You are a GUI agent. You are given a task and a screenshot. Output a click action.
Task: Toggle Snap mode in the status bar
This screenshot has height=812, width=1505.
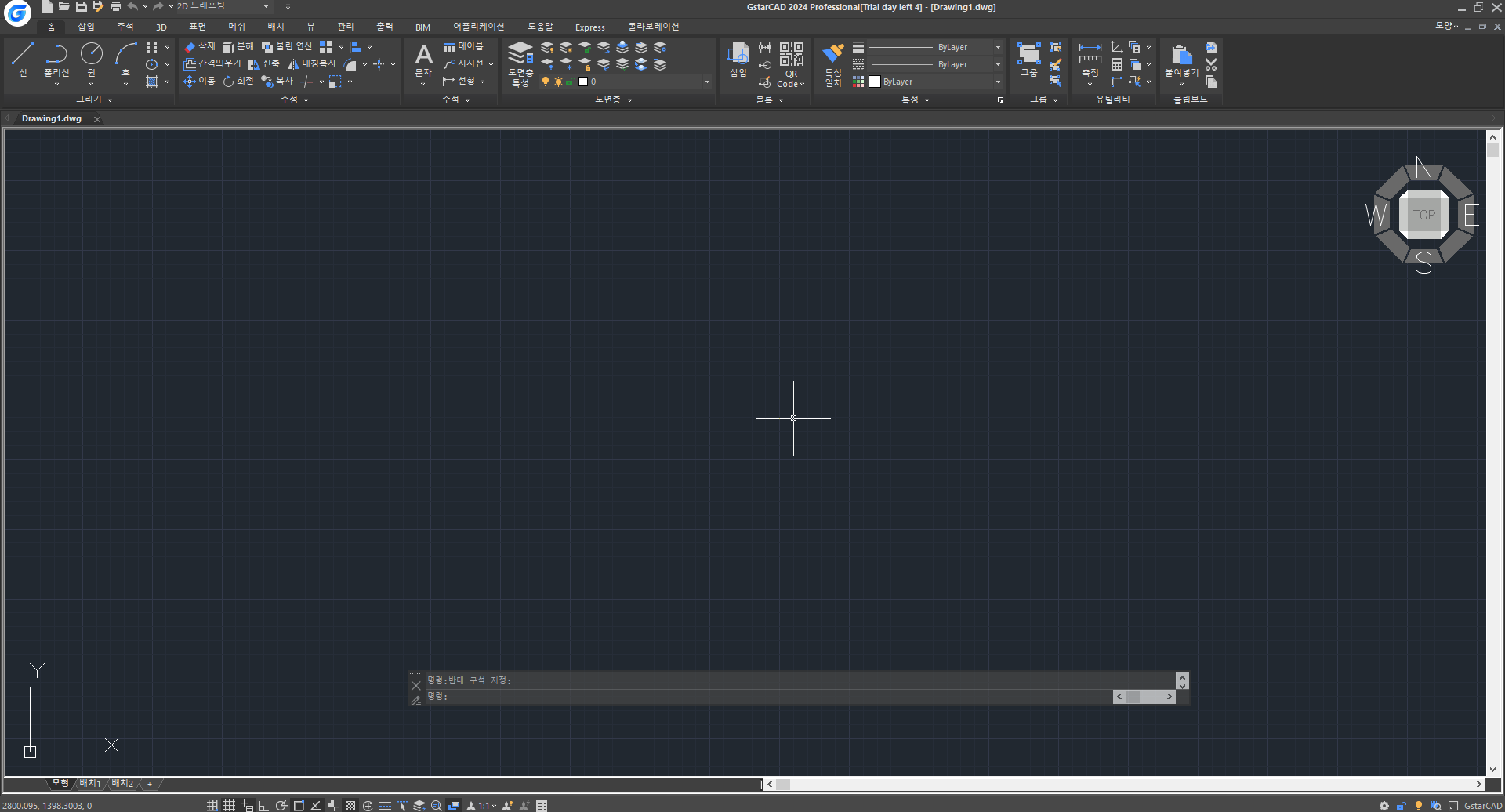(212, 806)
